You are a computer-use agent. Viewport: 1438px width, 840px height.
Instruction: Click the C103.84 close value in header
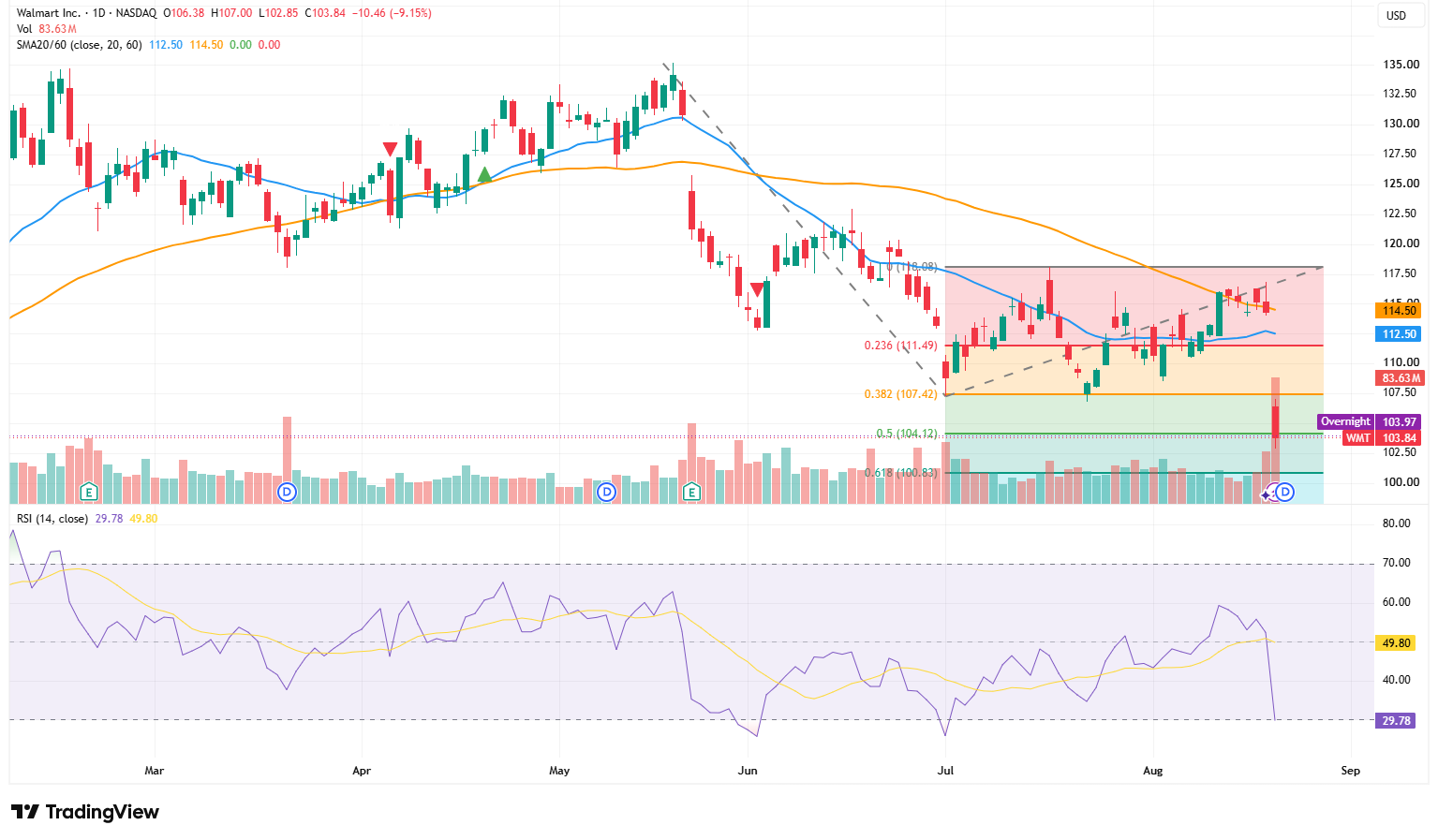coord(324,14)
